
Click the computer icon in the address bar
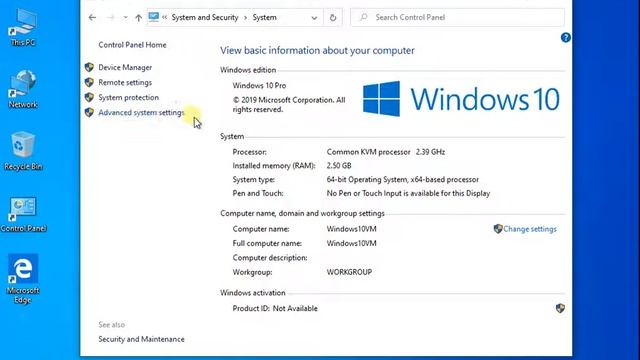tap(154, 17)
